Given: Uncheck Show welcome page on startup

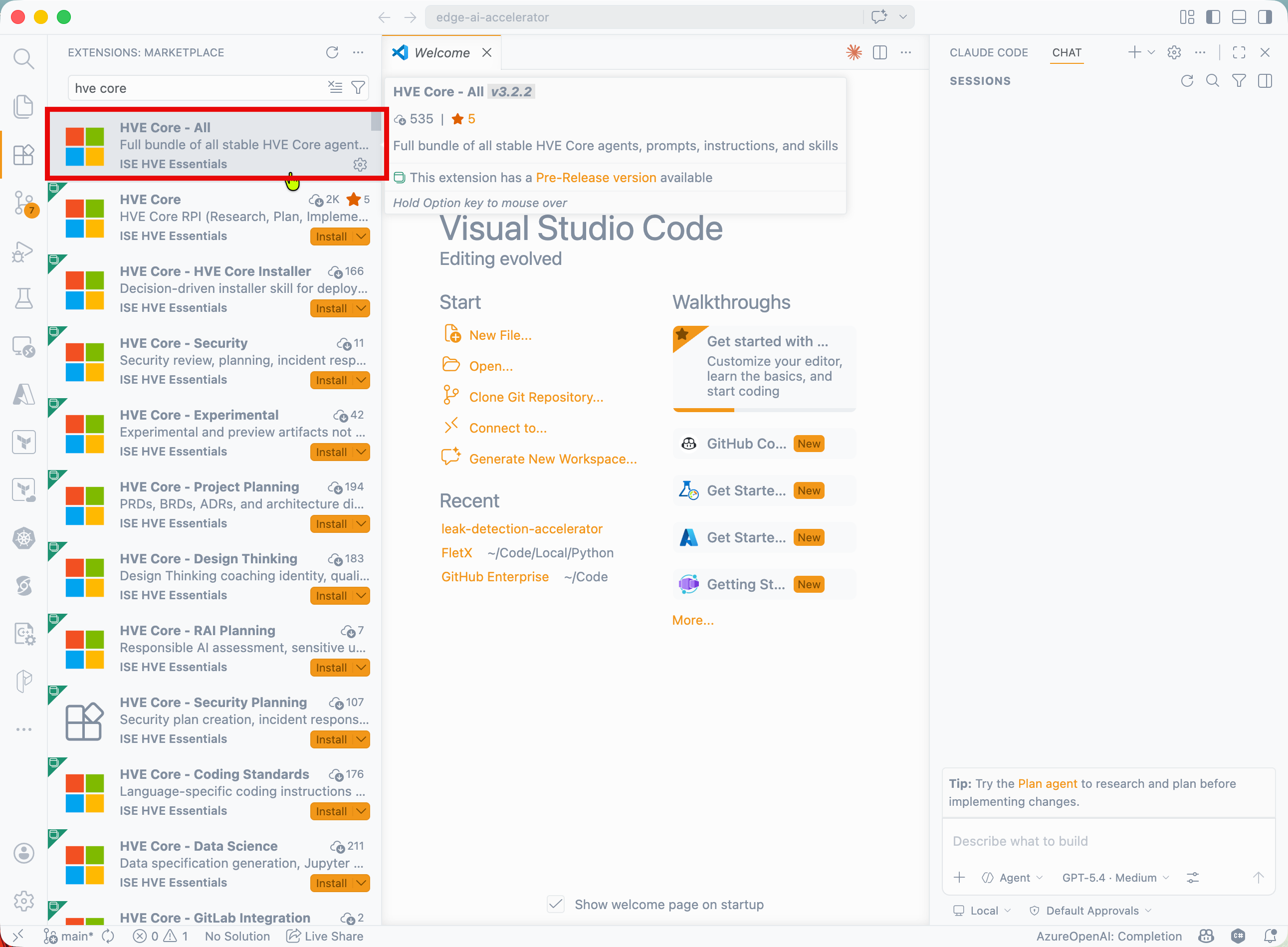Looking at the screenshot, I should pos(556,904).
